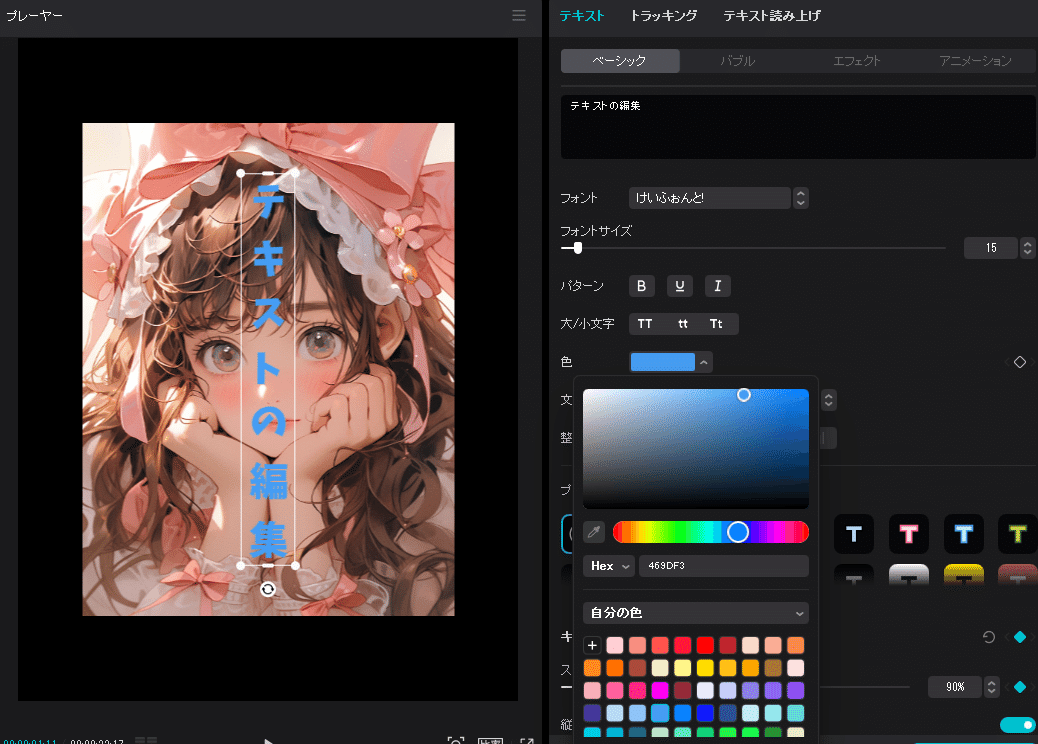Toggle underline with the U button
The height and width of the screenshot is (744, 1038).
679,286
